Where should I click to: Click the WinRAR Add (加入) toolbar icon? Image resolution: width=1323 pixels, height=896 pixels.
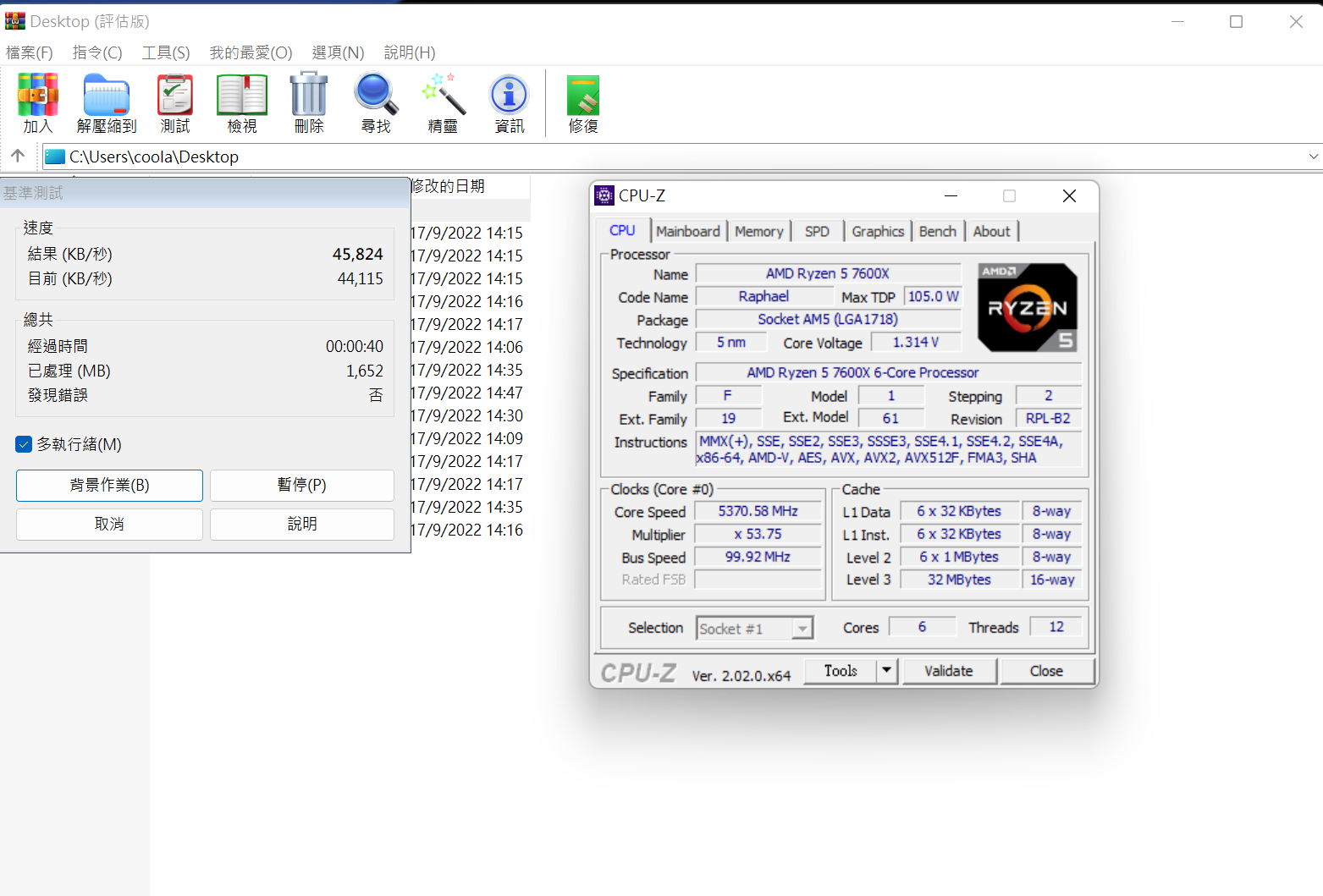[38, 94]
